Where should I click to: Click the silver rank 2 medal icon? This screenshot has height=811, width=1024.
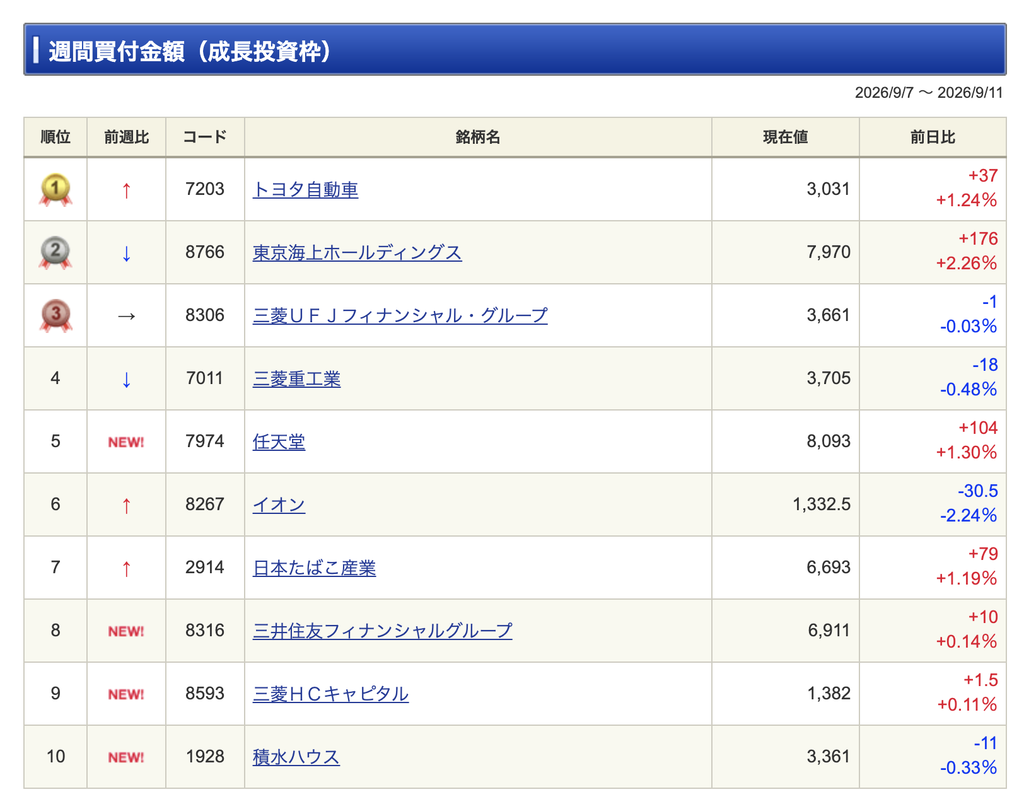tap(56, 253)
